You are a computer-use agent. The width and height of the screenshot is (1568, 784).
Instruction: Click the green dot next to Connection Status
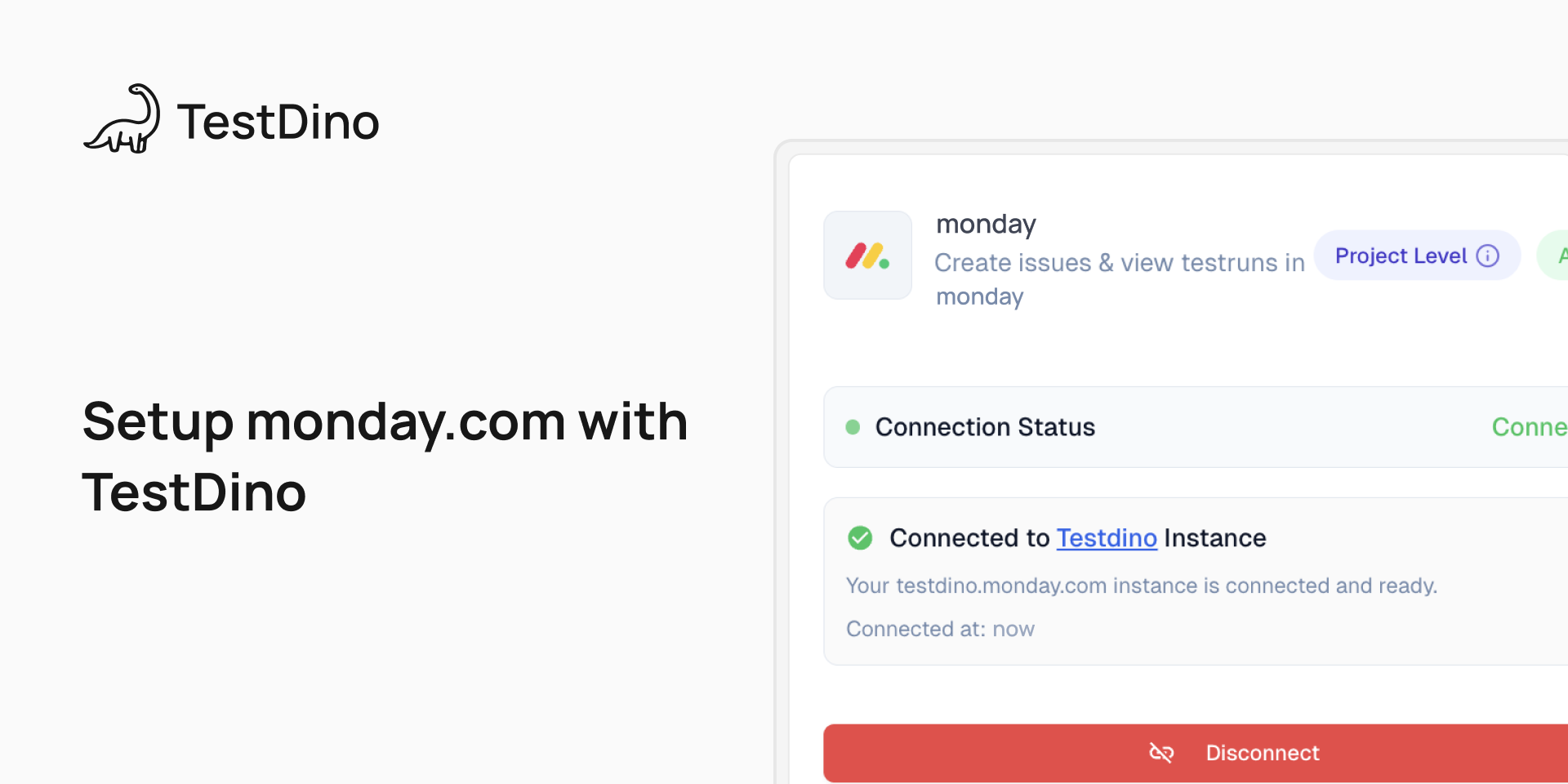853,427
